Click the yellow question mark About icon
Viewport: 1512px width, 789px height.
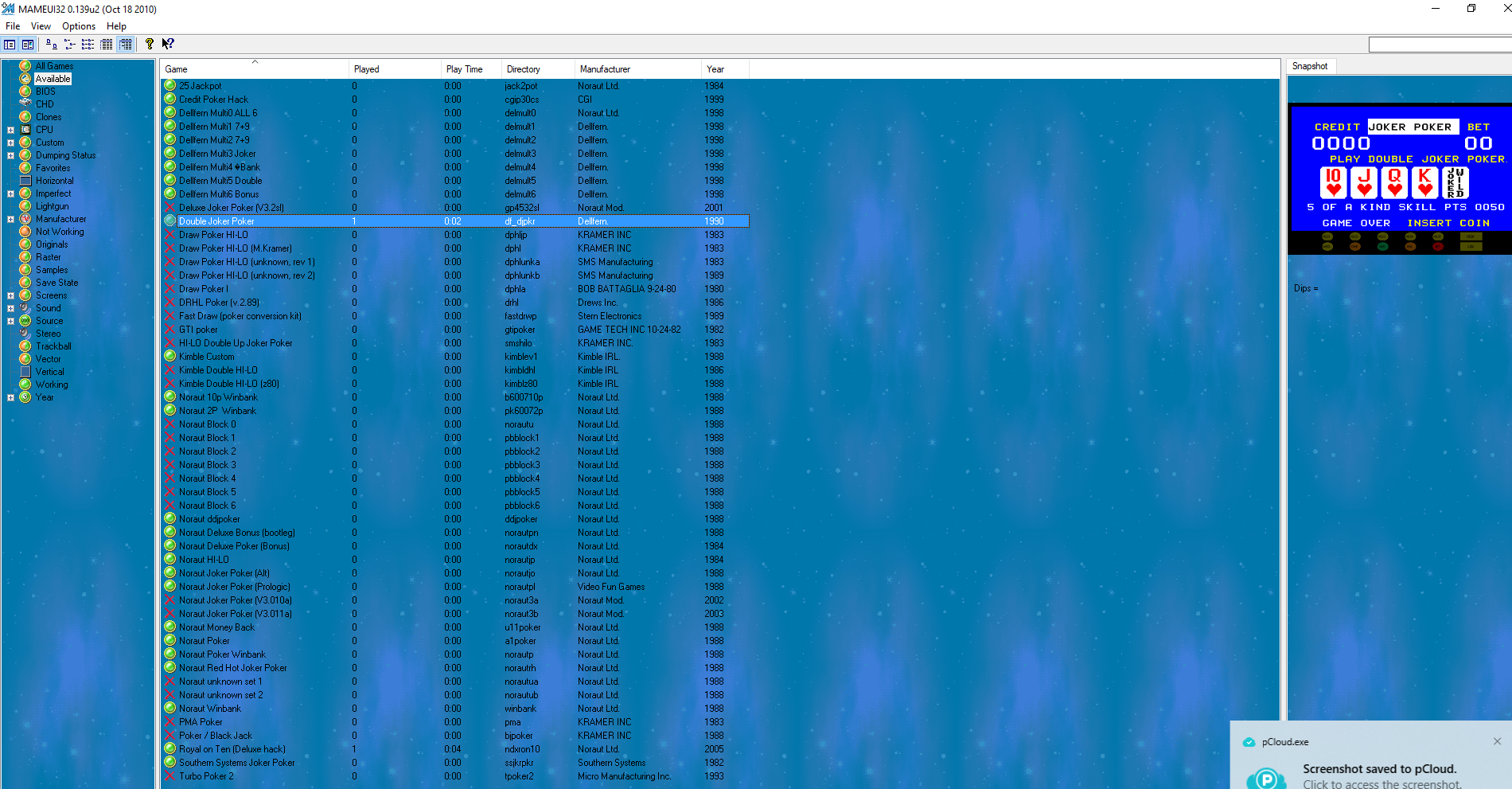[149, 44]
